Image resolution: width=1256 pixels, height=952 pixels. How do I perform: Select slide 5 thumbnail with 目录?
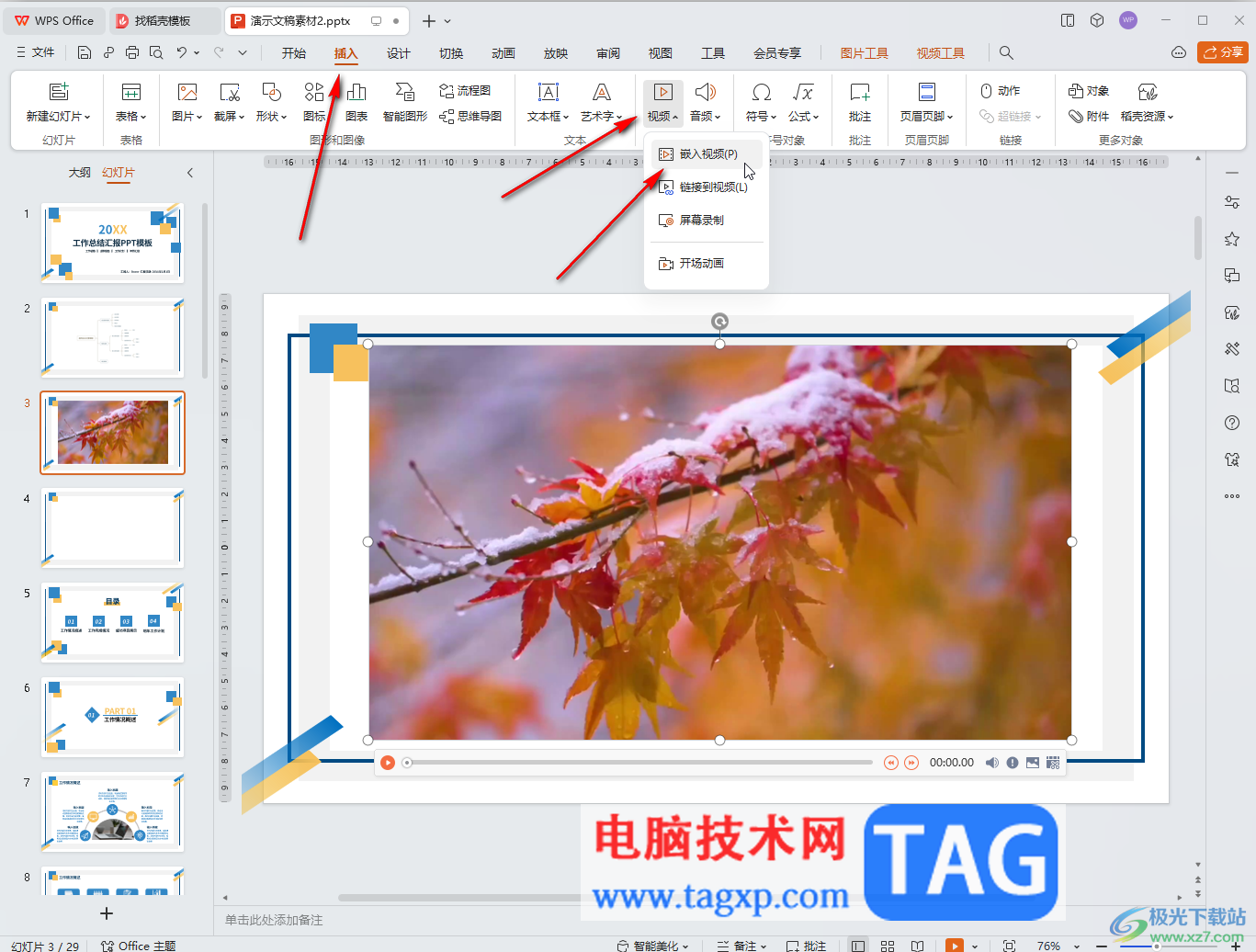(113, 622)
